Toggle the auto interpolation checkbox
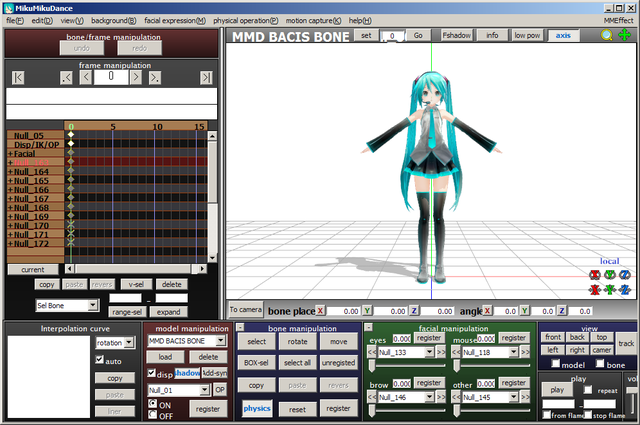Image resolution: width=640 pixels, height=425 pixels. [x=100, y=359]
